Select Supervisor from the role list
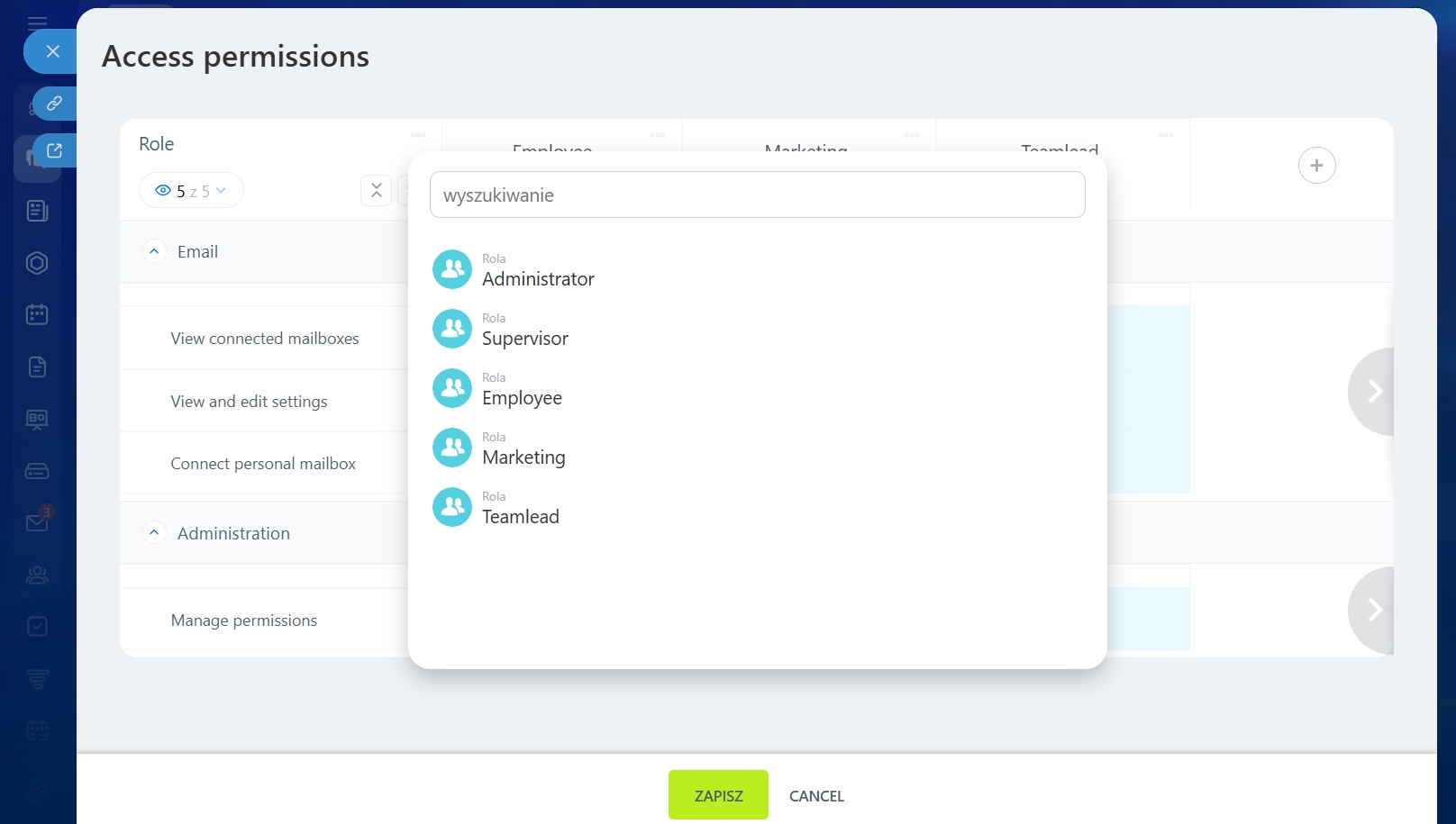 point(524,339)
